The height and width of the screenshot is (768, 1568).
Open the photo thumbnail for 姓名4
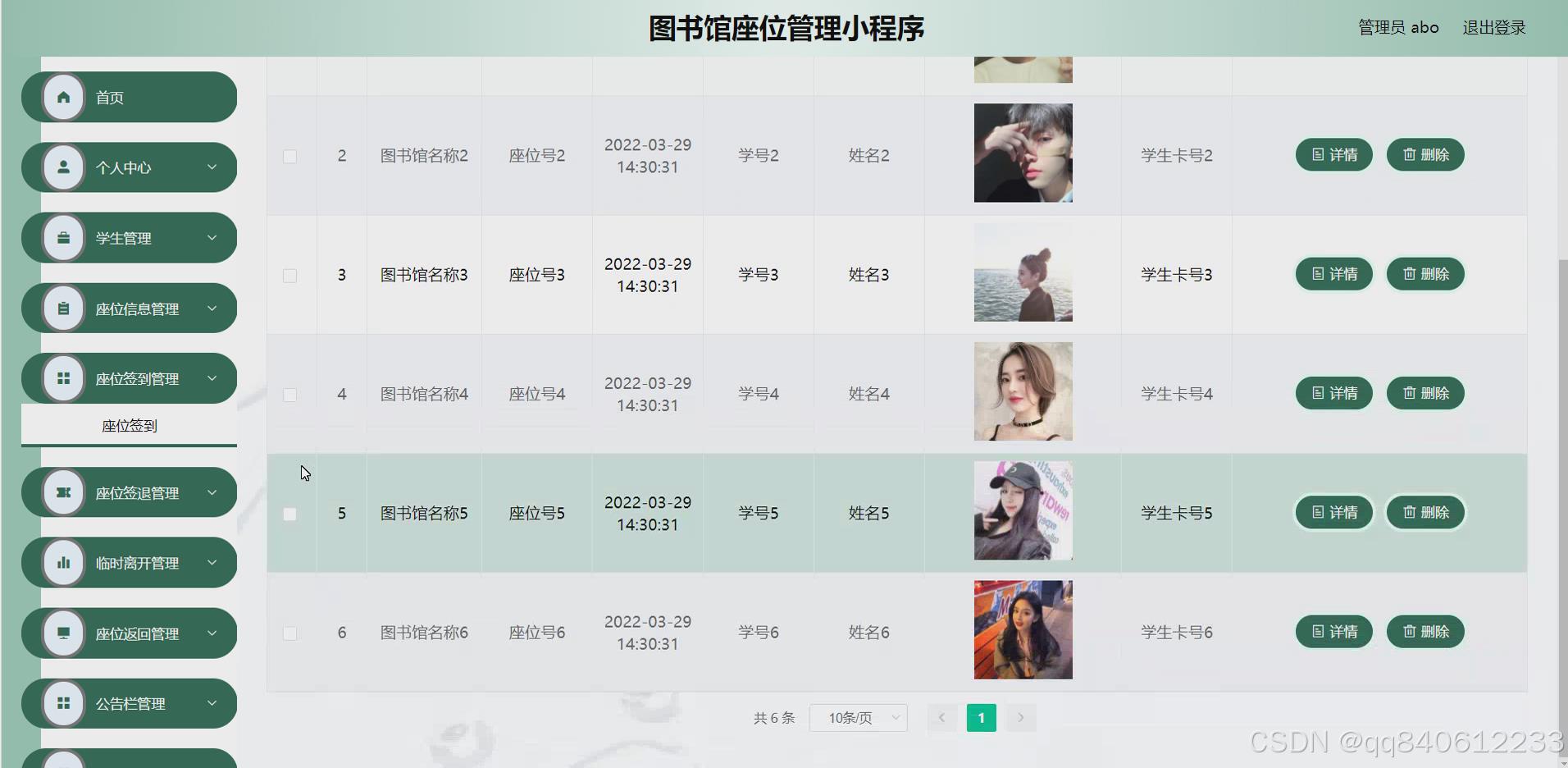coord(1023,391)
